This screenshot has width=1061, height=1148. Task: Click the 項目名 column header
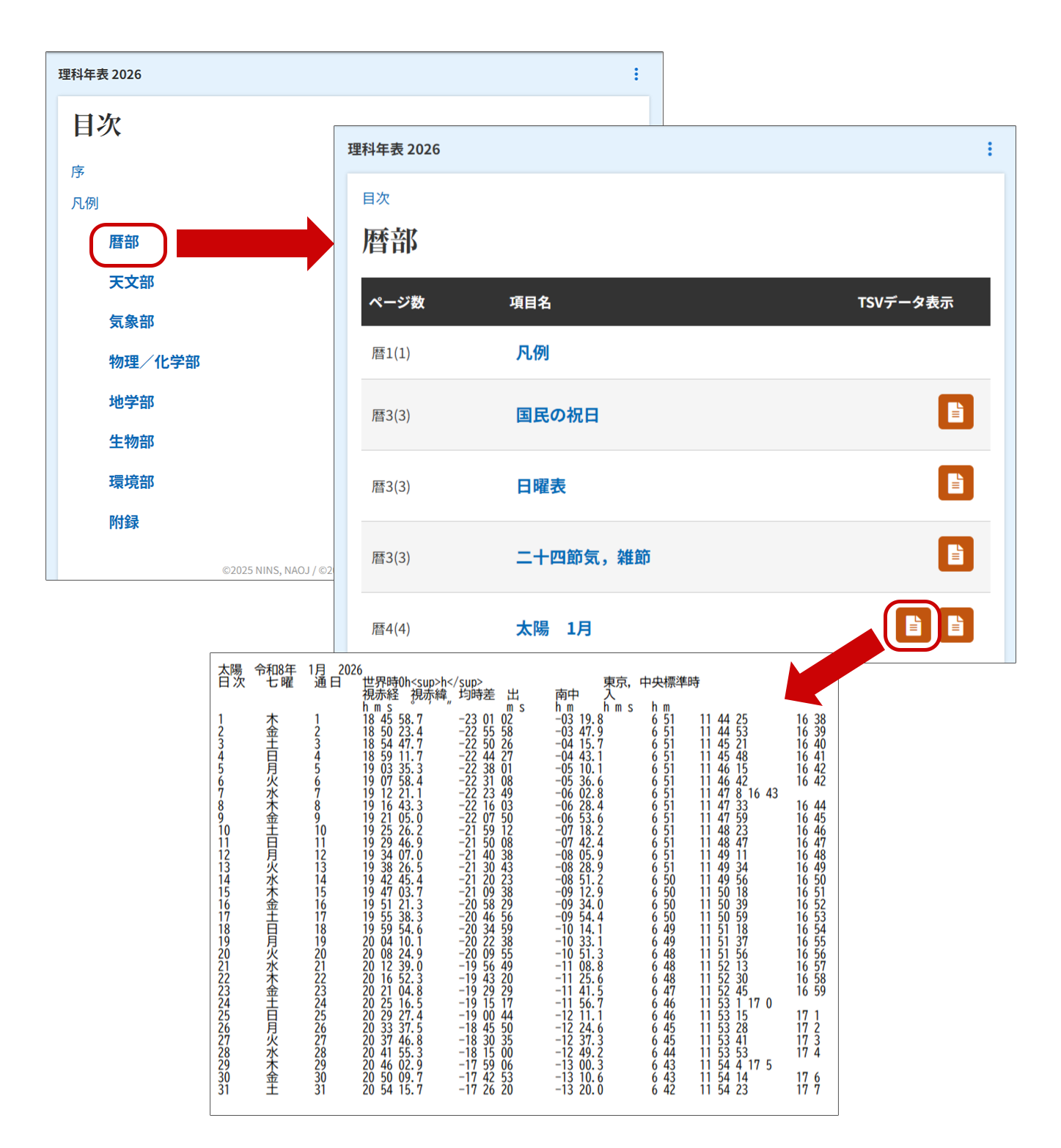(x=530, y=302)
